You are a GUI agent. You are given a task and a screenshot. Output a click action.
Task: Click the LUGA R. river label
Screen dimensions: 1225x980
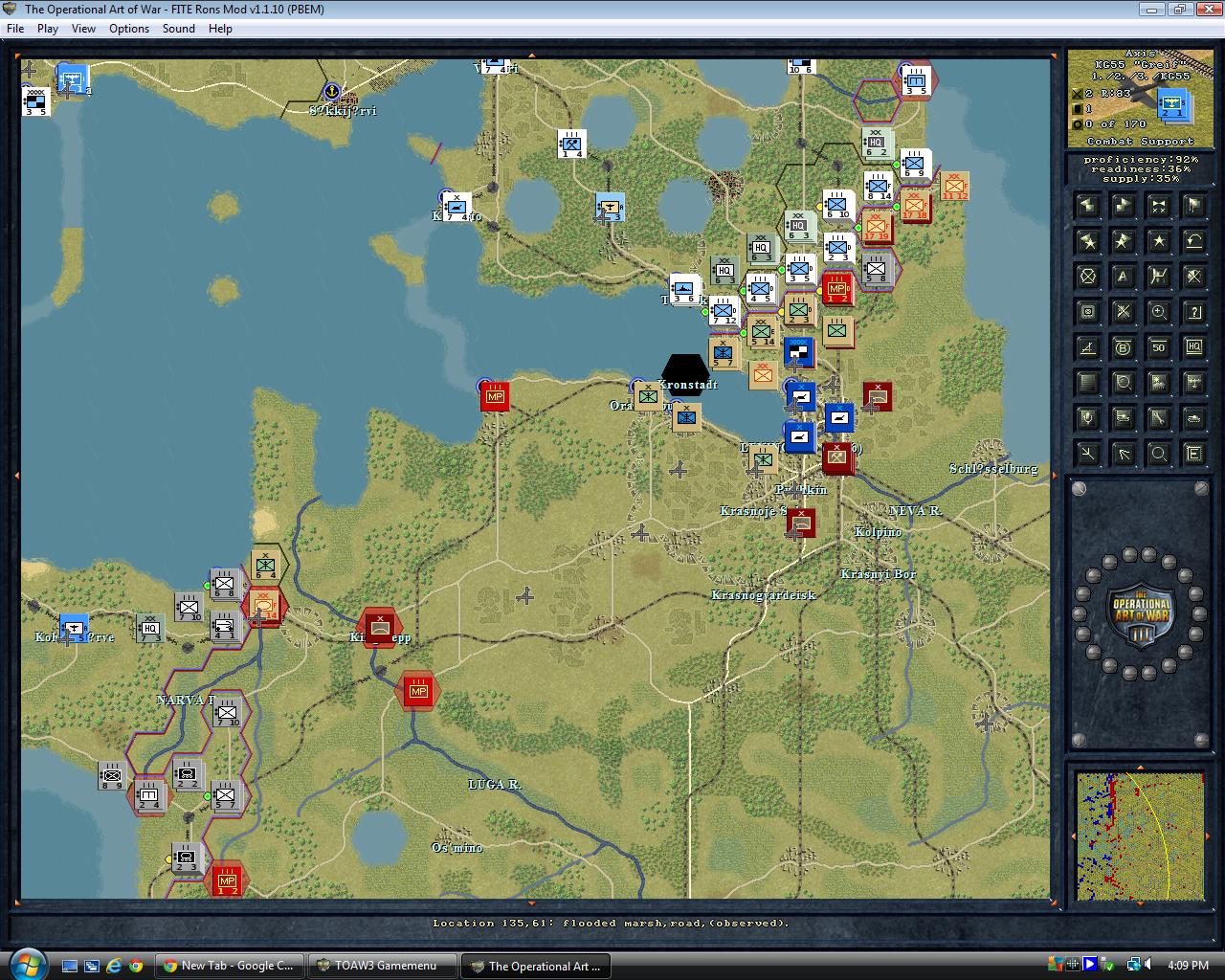[494, 785]
